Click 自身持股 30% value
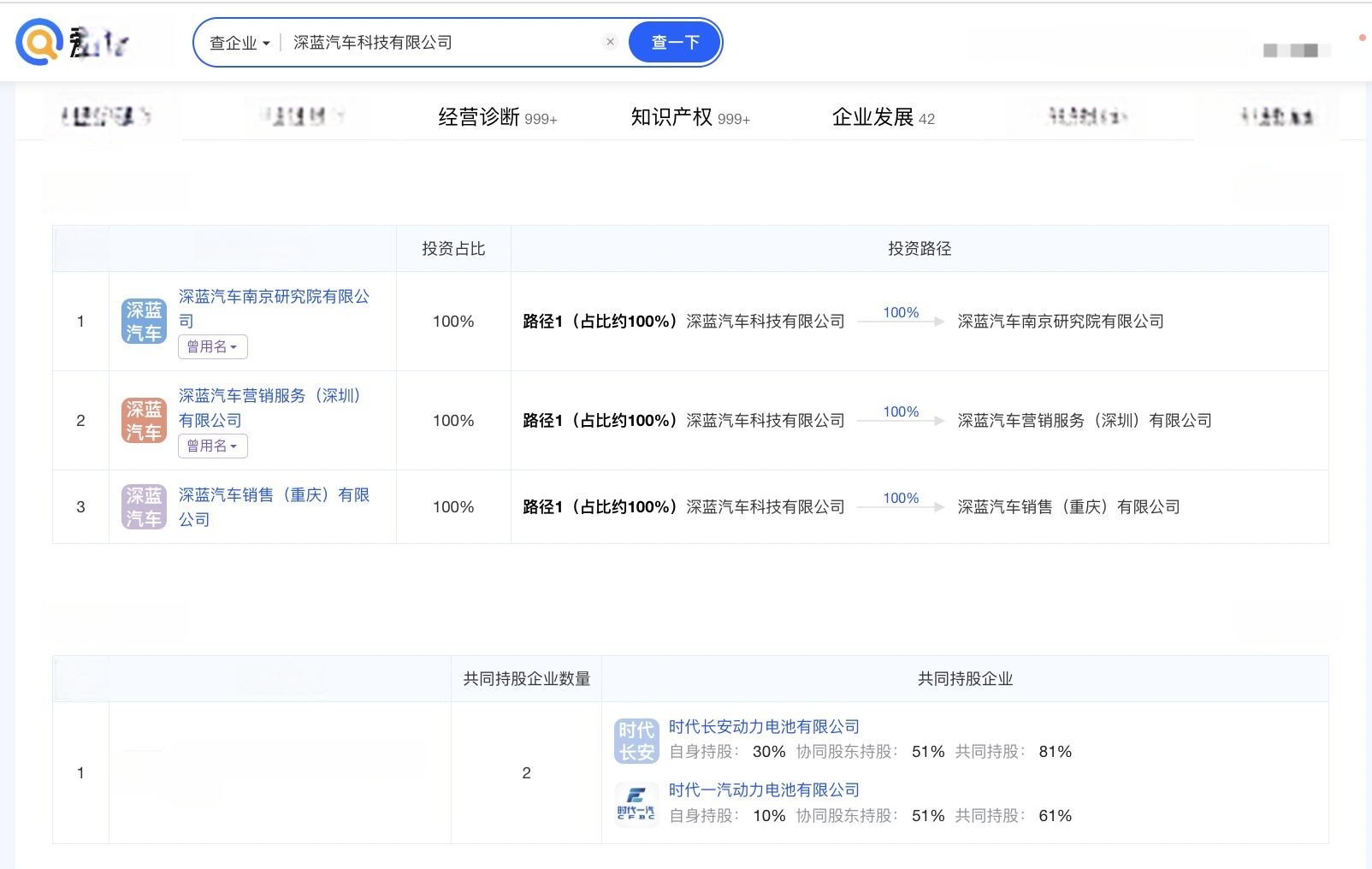 pos(769,752)
